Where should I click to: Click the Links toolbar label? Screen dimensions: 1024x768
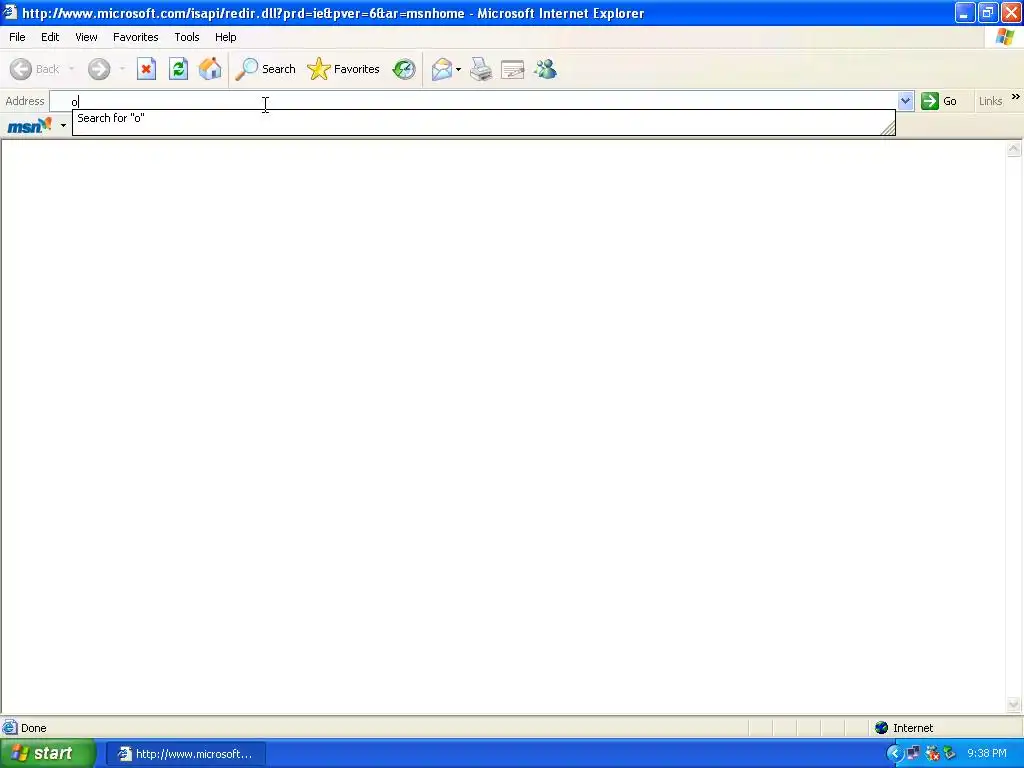click(990, 101)
